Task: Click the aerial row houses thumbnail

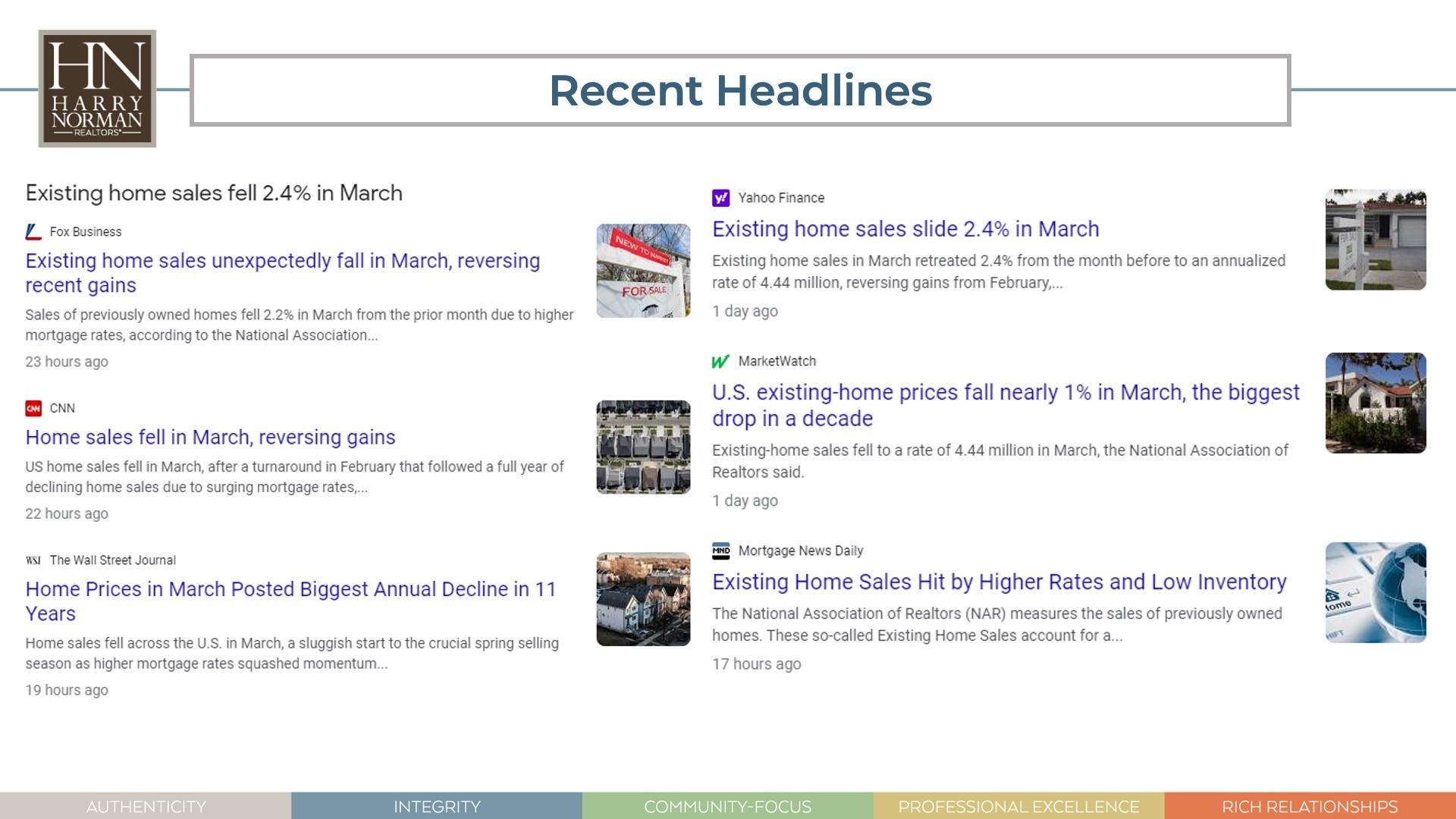Action: (x=643, y=447)
